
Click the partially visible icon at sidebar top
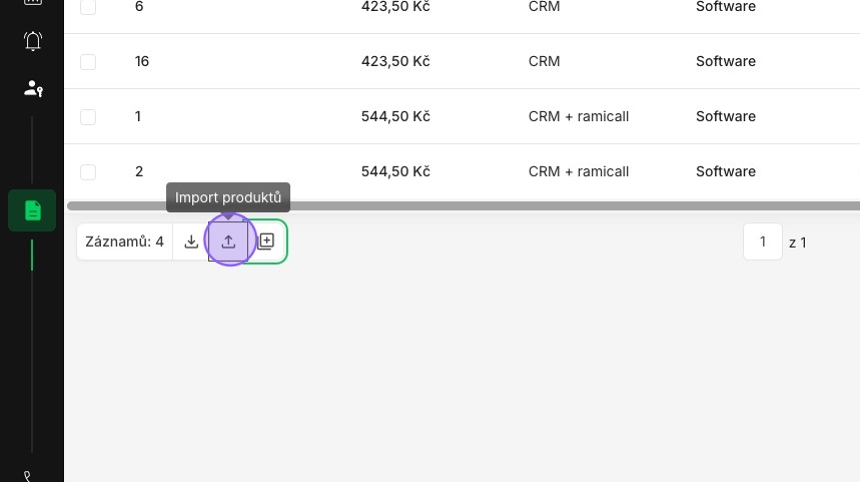[33, 2]
